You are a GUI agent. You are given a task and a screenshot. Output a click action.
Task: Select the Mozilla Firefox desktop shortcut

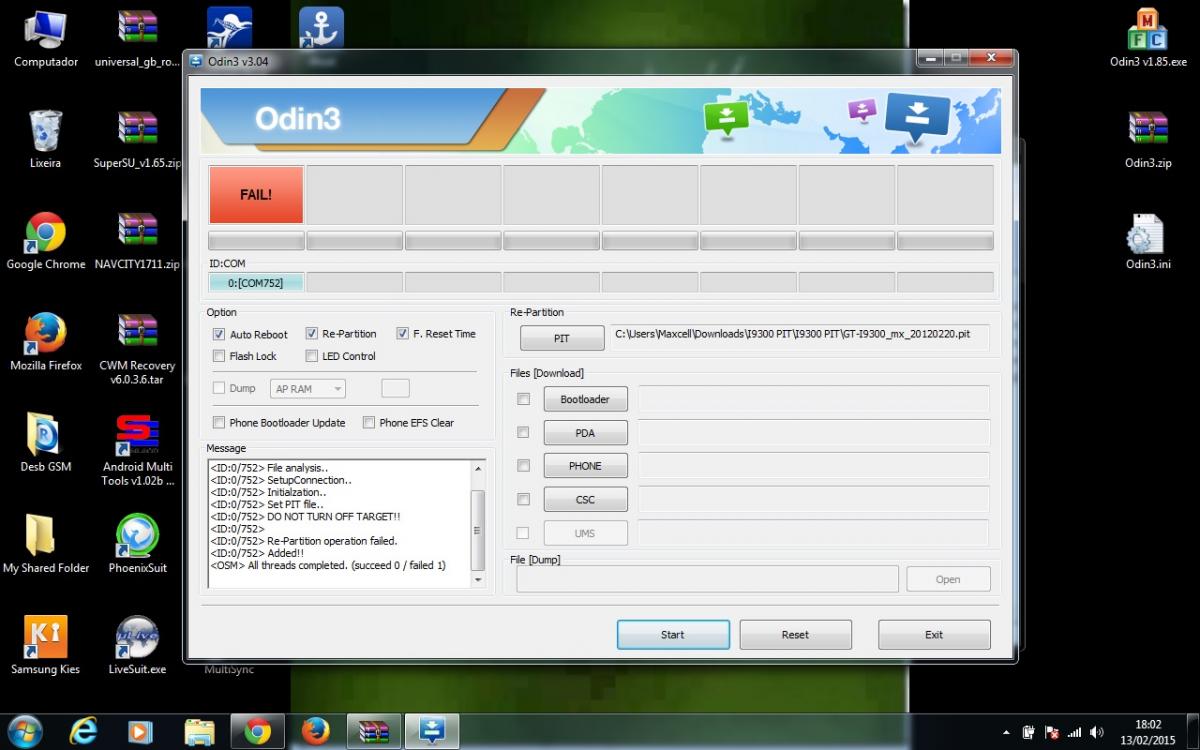point(46,341)
